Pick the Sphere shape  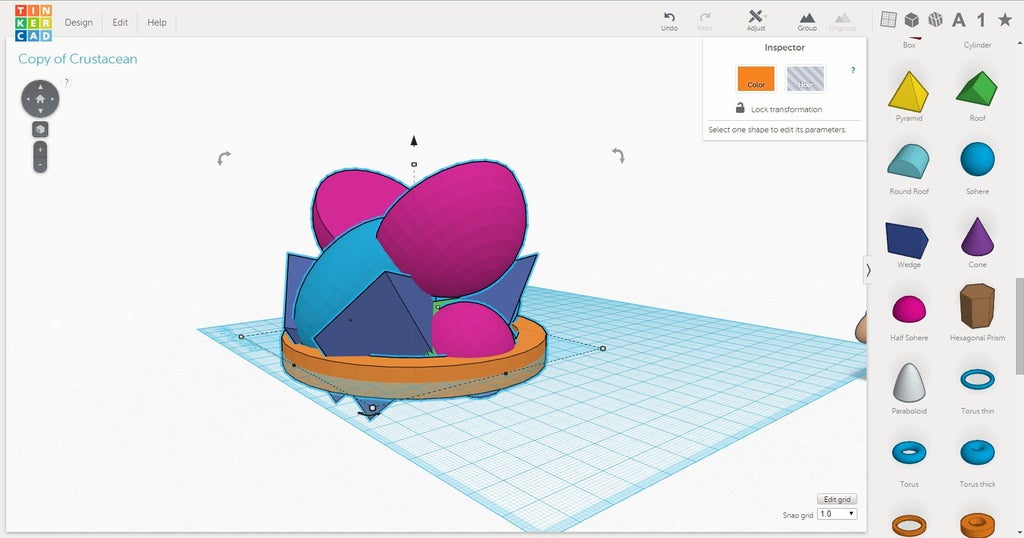pyautogui.click(x=977, y=168)
